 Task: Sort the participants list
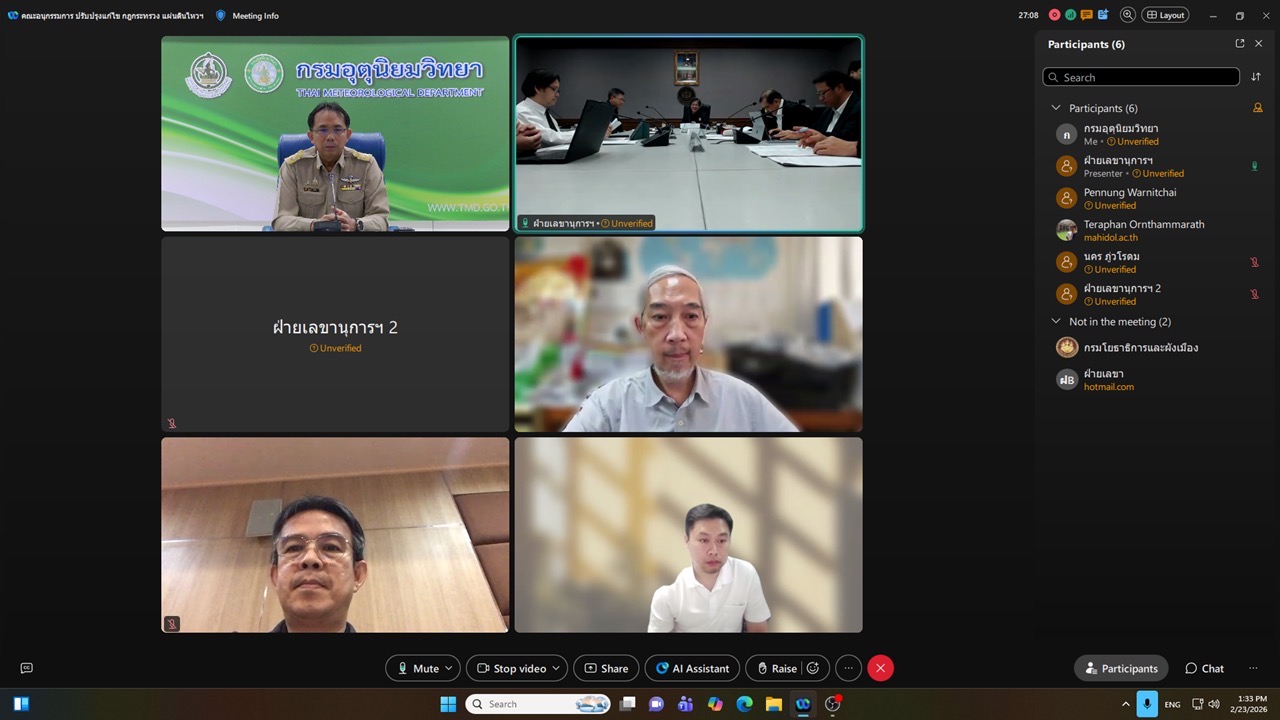pos(1256,77)
